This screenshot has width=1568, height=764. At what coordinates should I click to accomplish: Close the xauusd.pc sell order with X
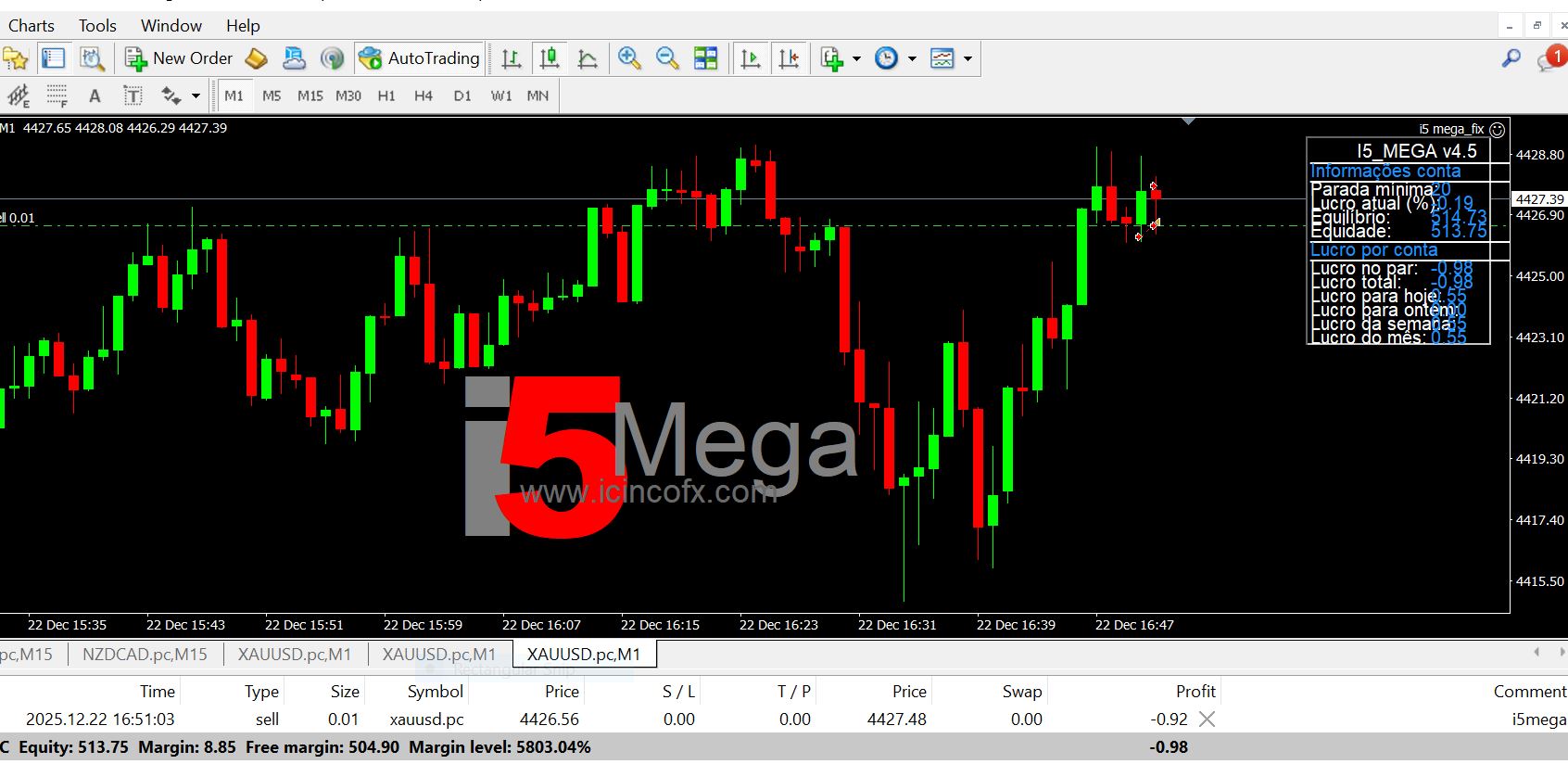point(1207,719)
